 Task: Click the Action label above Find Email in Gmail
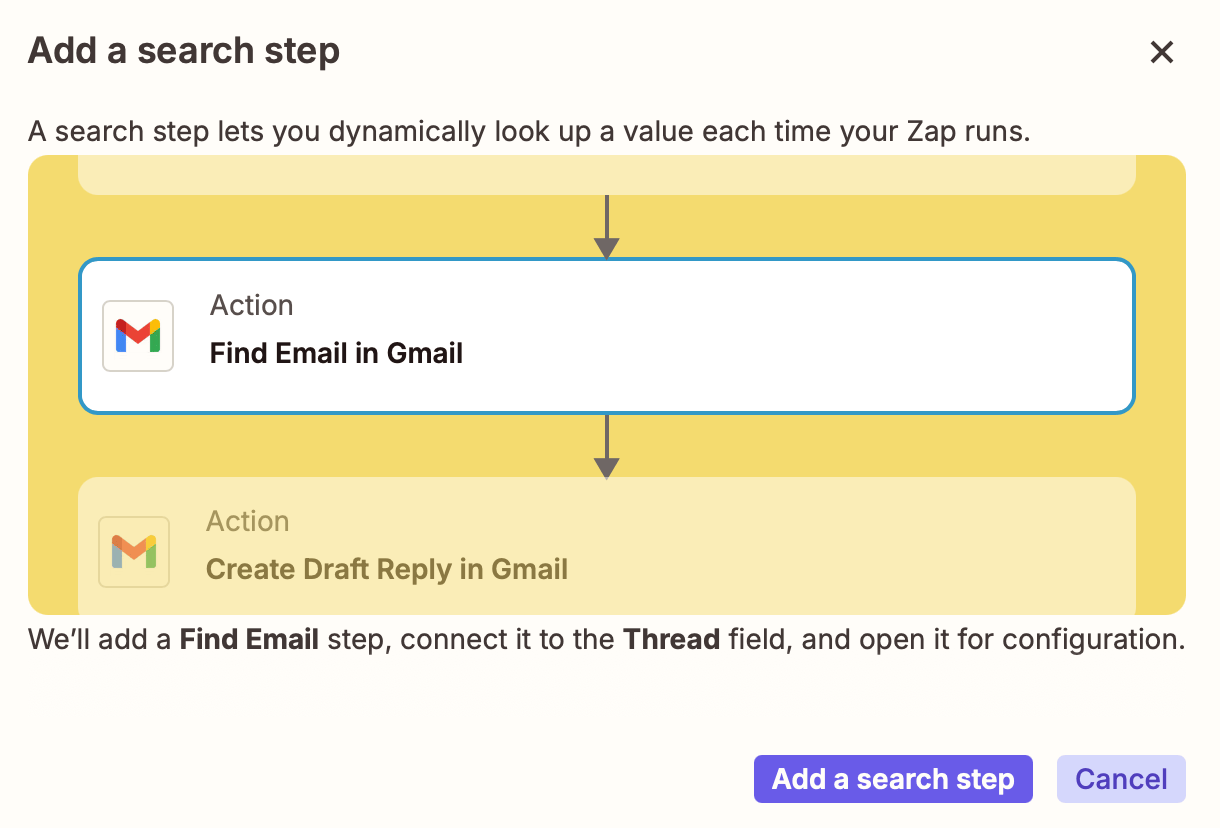pos(252,305)
